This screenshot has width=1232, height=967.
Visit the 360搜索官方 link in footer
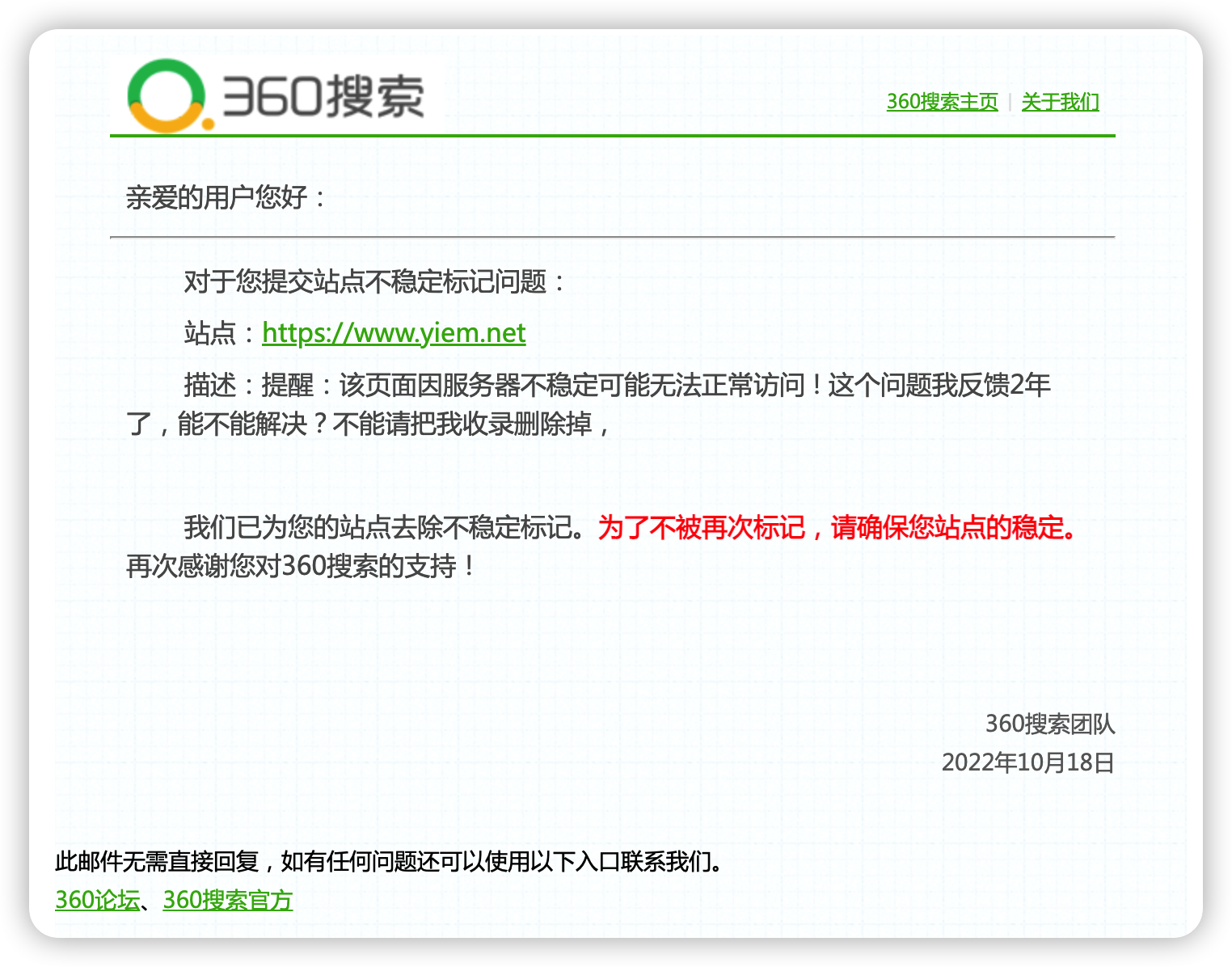pos(227,900)
